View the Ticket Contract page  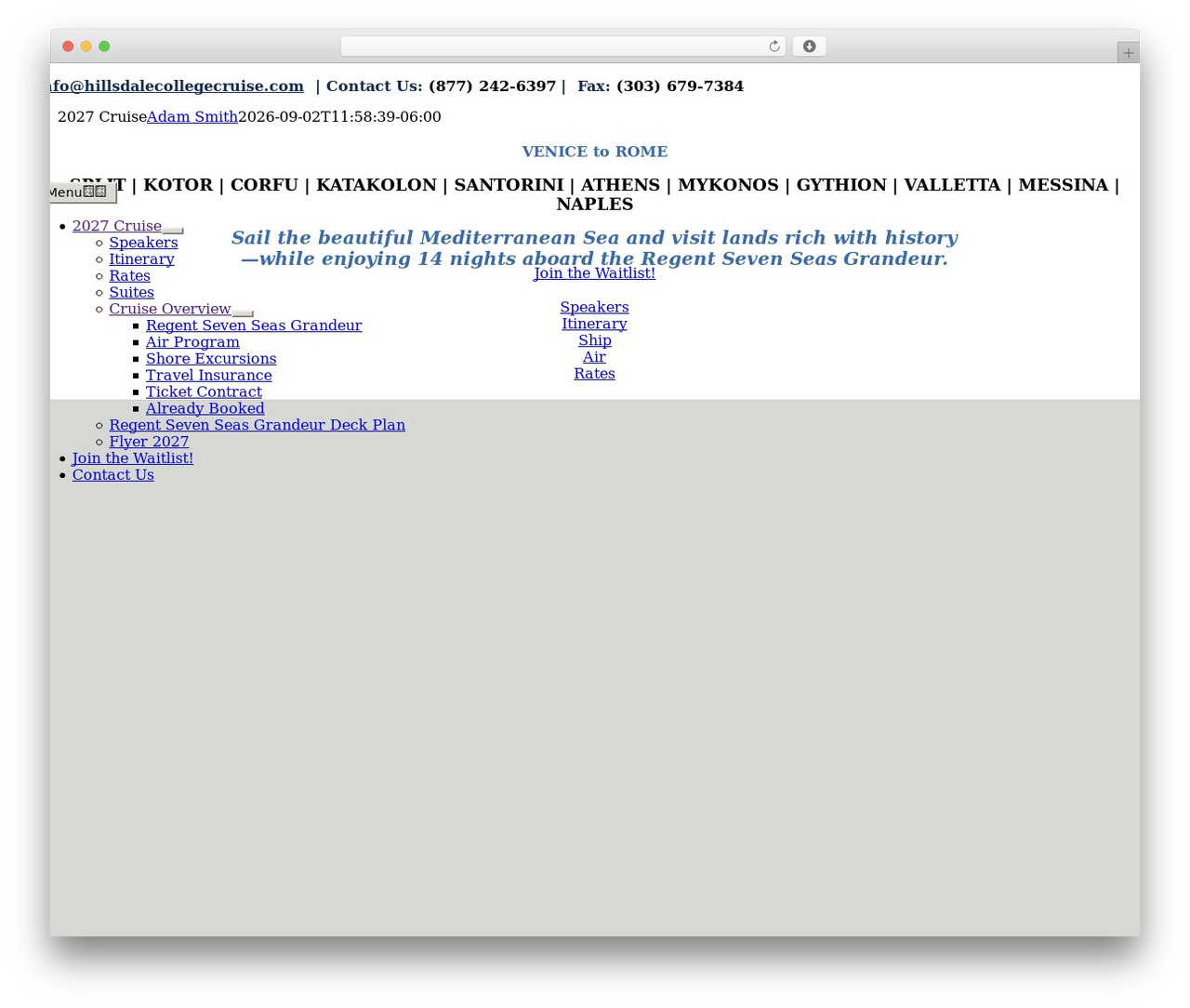click(x=204, y=392)
